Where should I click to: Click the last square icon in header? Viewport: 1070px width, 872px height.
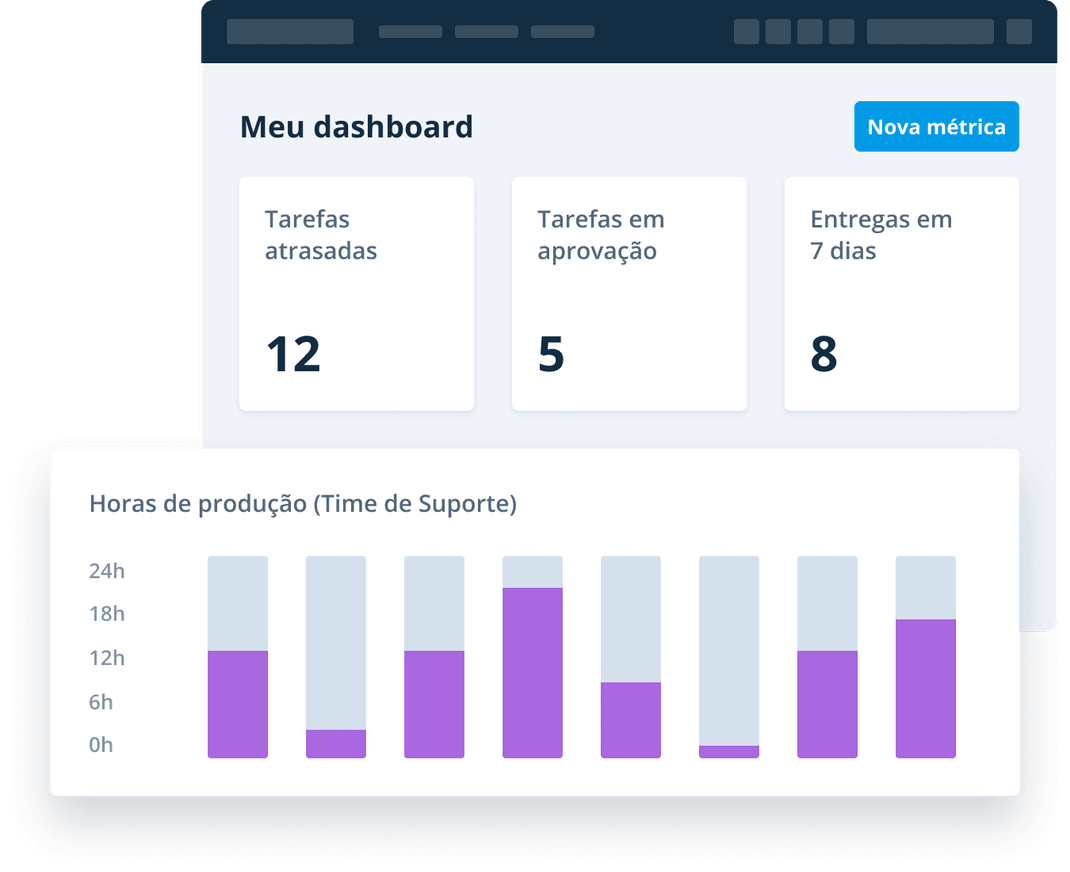pyautogui.click(x=1019, y=31)
